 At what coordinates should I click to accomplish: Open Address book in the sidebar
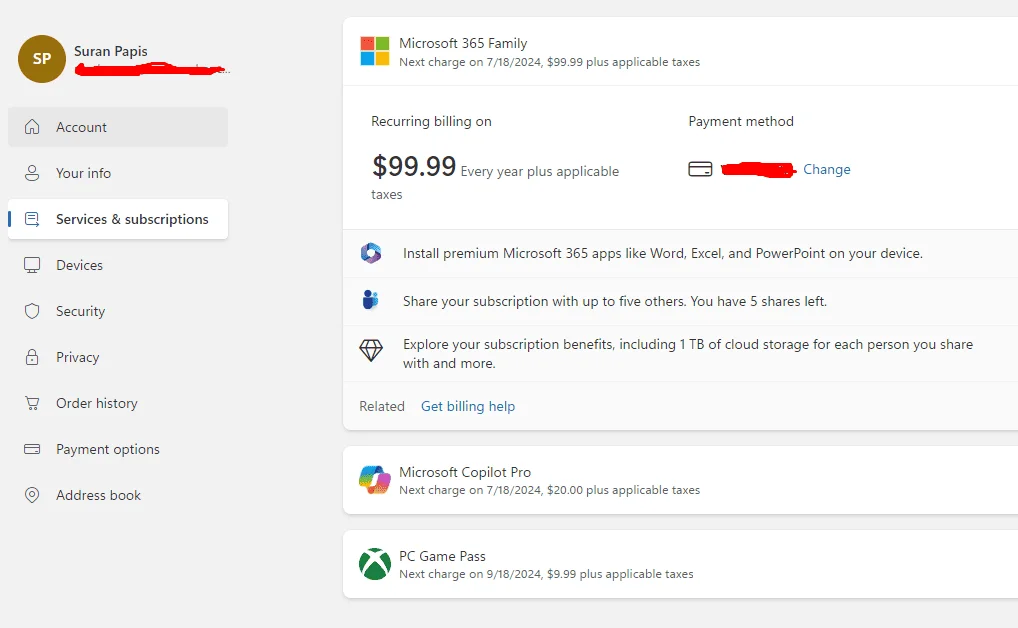click(x=118, y=495)
